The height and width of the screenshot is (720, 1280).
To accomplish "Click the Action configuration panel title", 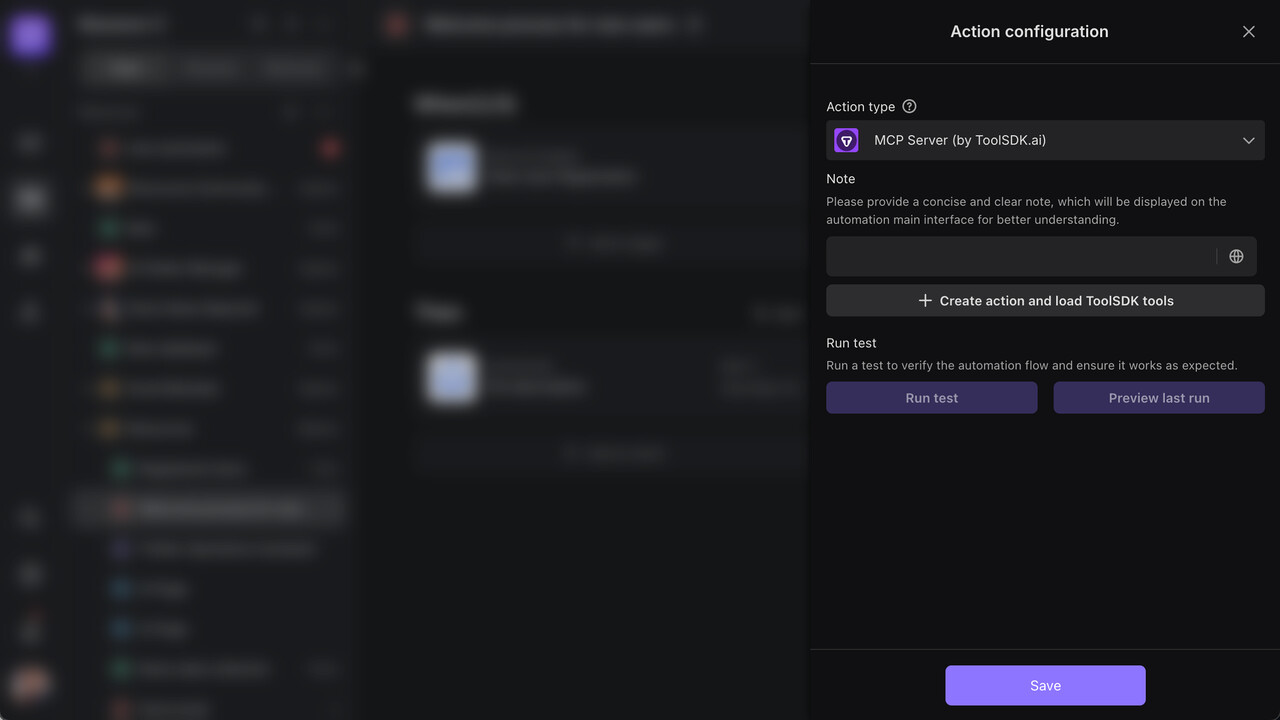I will 1029,32.
